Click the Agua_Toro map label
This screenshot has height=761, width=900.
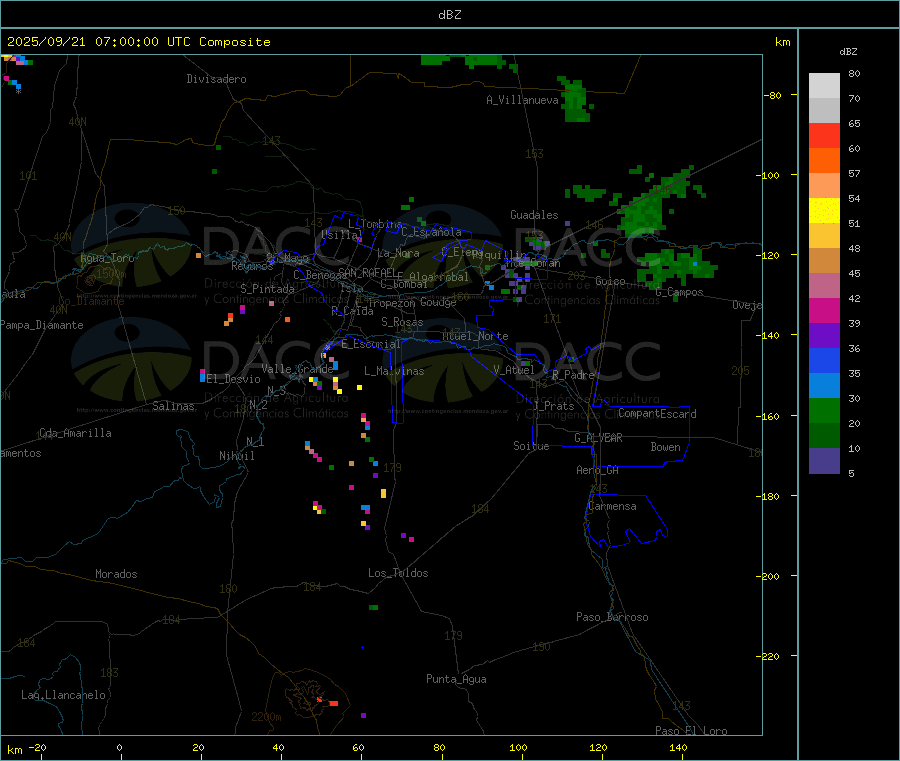point(107,258)
